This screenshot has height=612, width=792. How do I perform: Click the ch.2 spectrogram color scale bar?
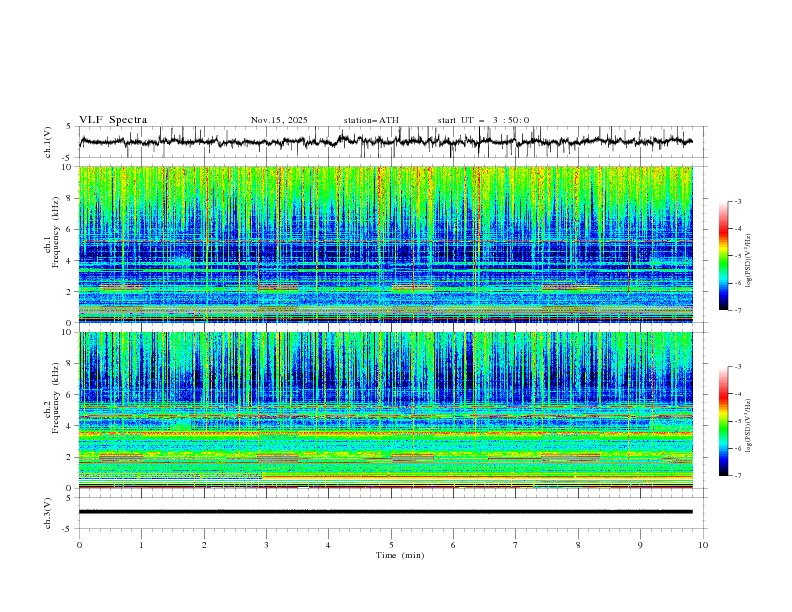723,421
